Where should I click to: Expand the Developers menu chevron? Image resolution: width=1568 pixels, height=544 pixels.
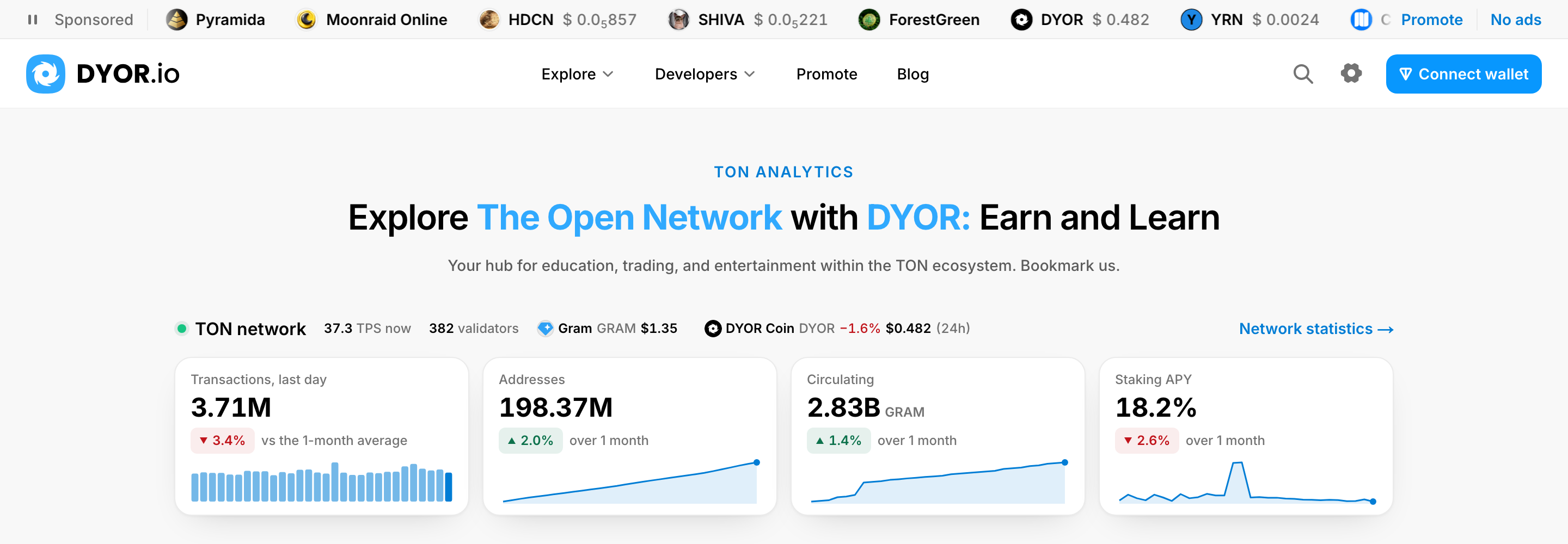click(749, 74)
